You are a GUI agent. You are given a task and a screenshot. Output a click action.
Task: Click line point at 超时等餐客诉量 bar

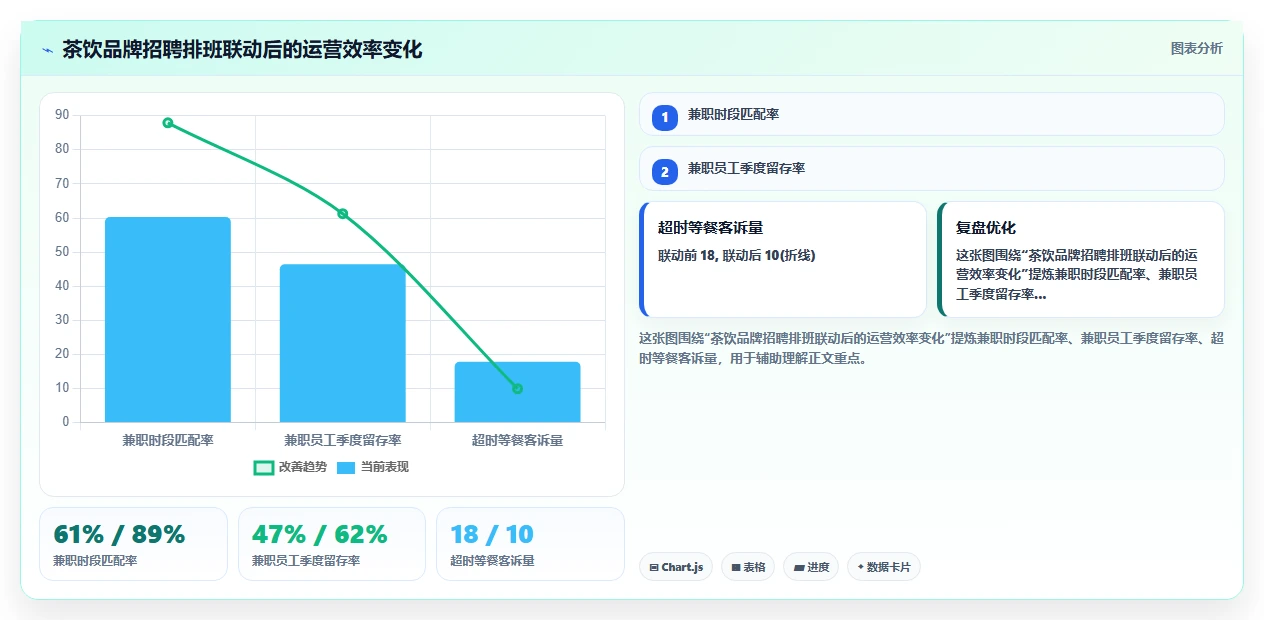point(517,389)
